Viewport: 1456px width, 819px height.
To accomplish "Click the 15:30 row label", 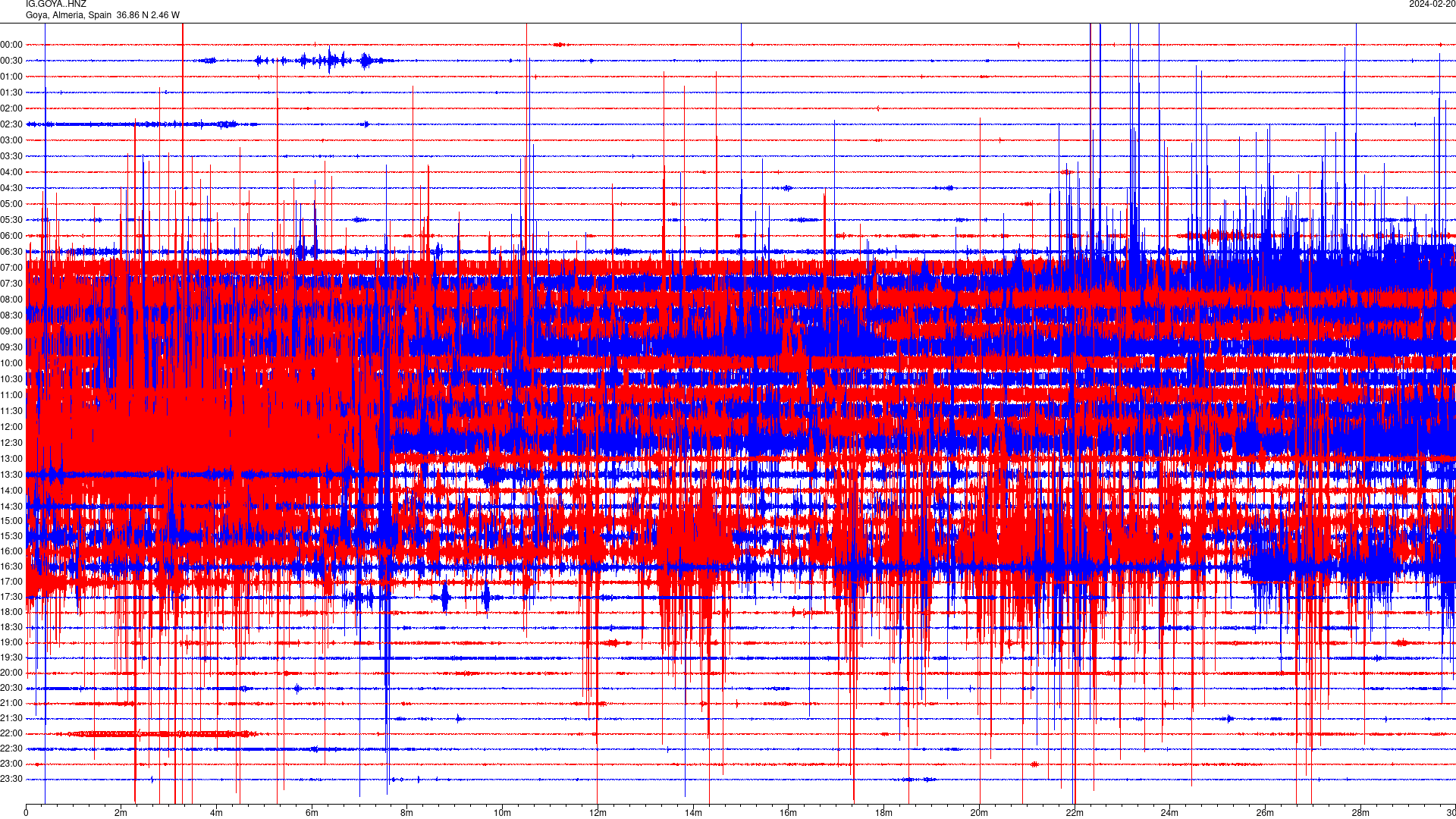I will point(11,536).
